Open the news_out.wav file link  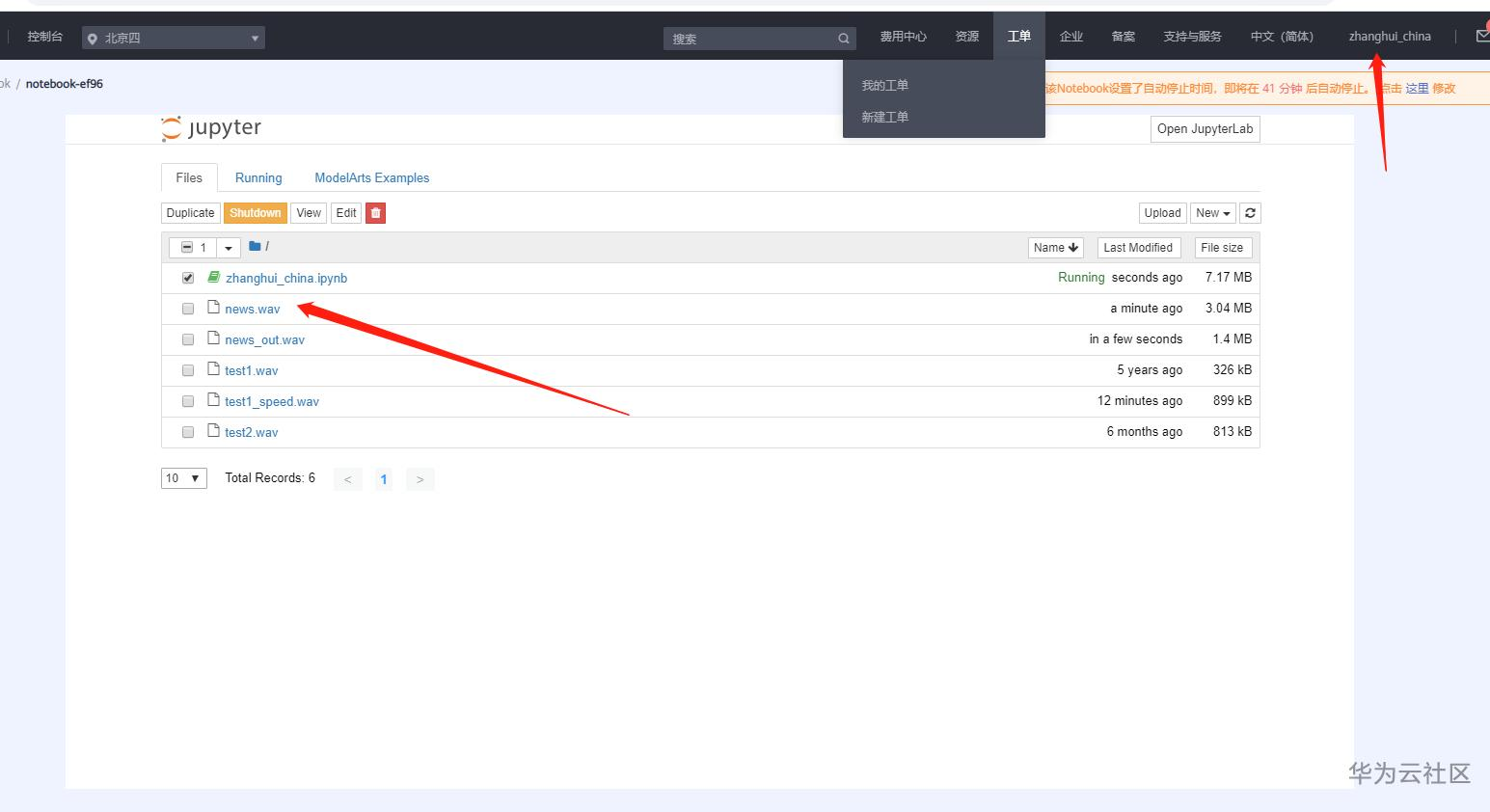coord(265,340)
